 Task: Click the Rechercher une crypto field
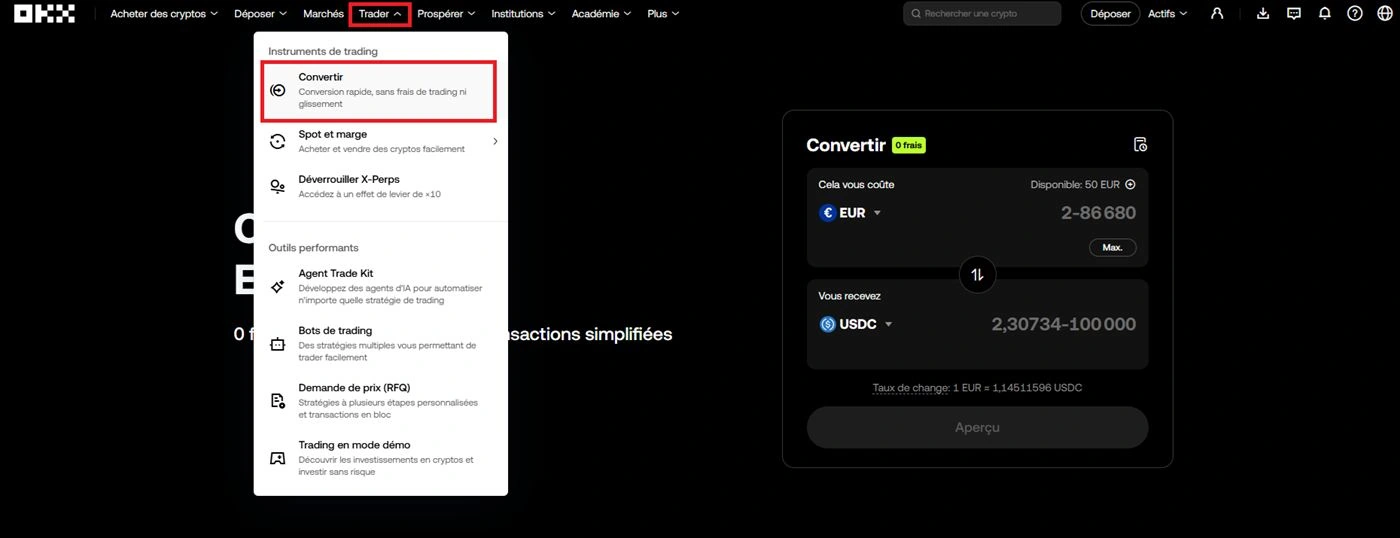(982, 14)
